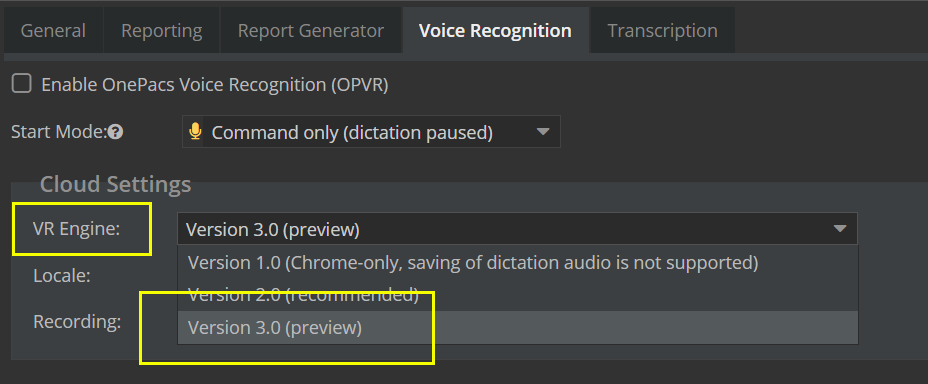The height and width of the screenshot is (384, 928).
Task: Open the Start Mode dropdown arrow
Action: pyautogui.click(x=543, y=131)
